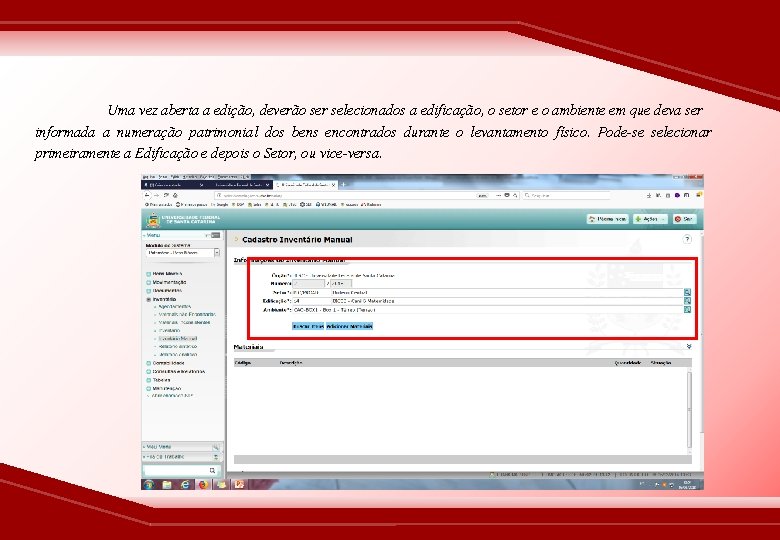Click the browser home icon
Image resolution: width=780 pixels, height=540 pixels.
pos(175,195)
